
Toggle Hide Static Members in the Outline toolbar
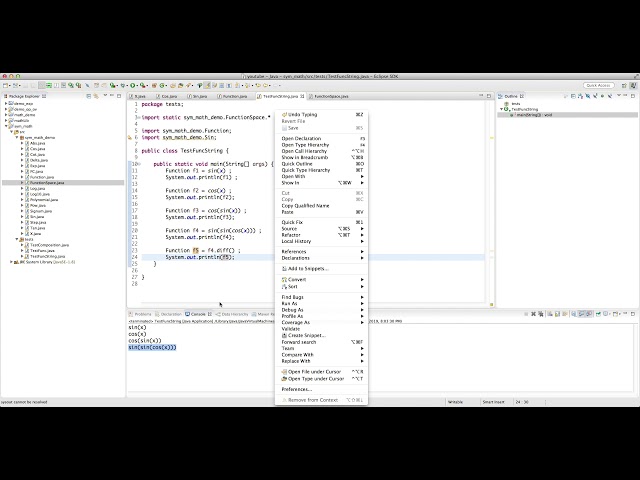click(x=595, y=96)
